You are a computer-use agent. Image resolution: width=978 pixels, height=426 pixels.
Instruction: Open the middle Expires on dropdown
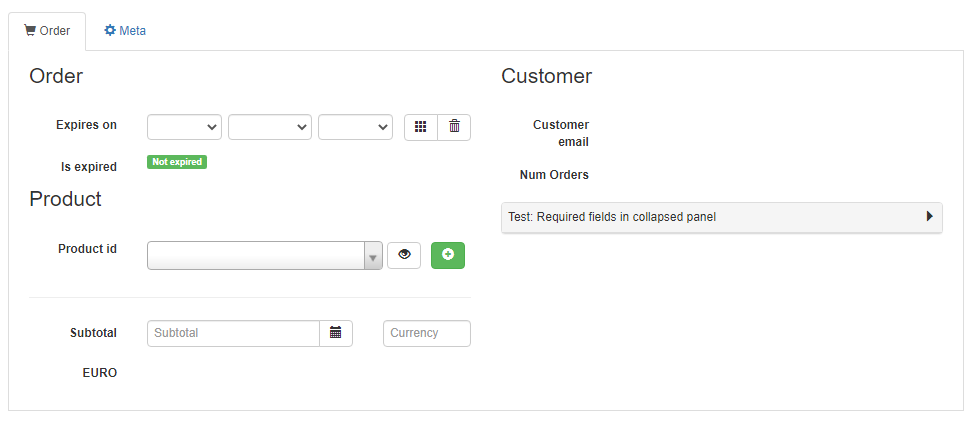(270, 127)
